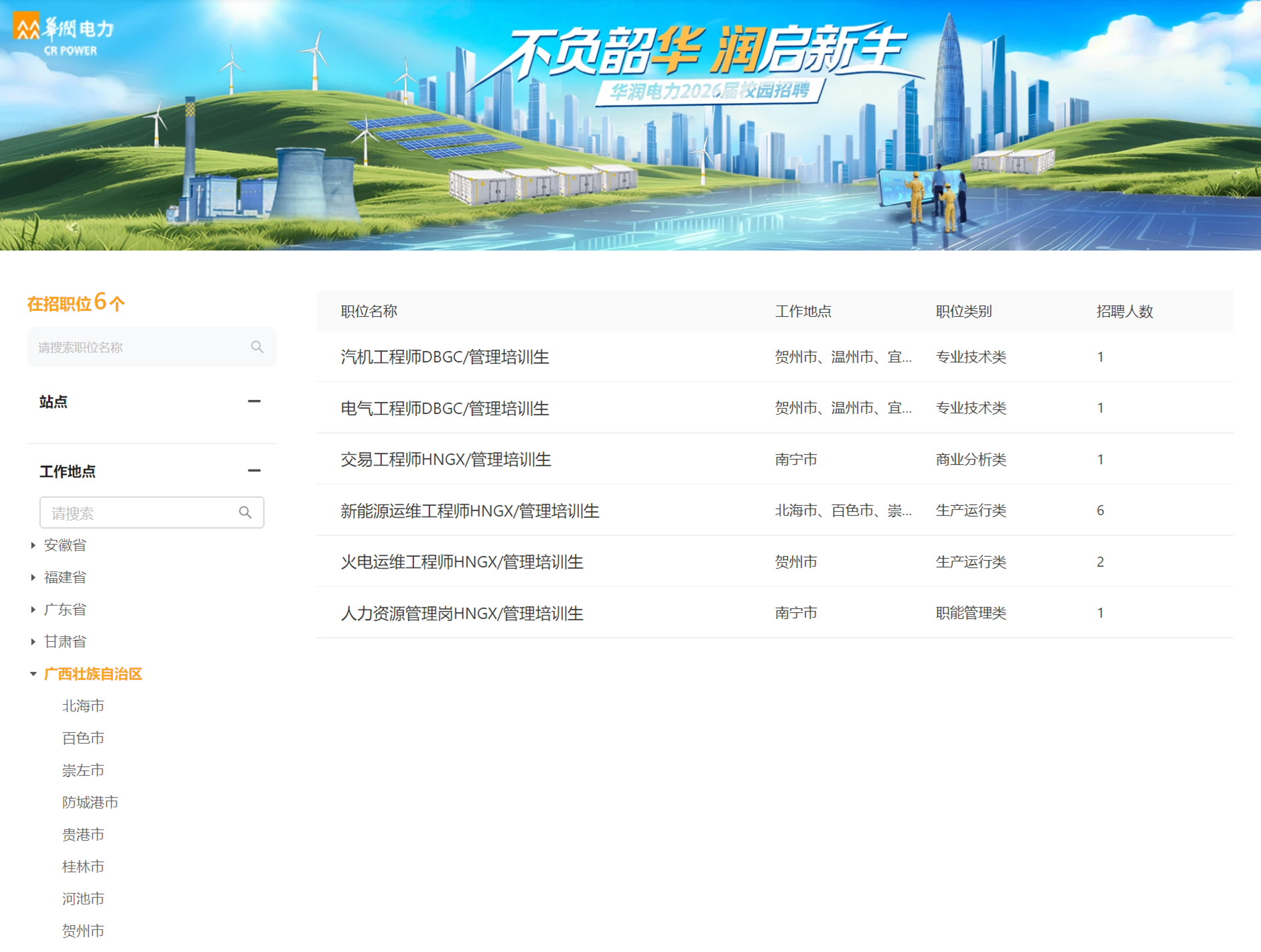Open 新能源运维工程师HNGX/管理培训生 job posting
This screenshot has height=952, width=1261.
coord(470,511)
